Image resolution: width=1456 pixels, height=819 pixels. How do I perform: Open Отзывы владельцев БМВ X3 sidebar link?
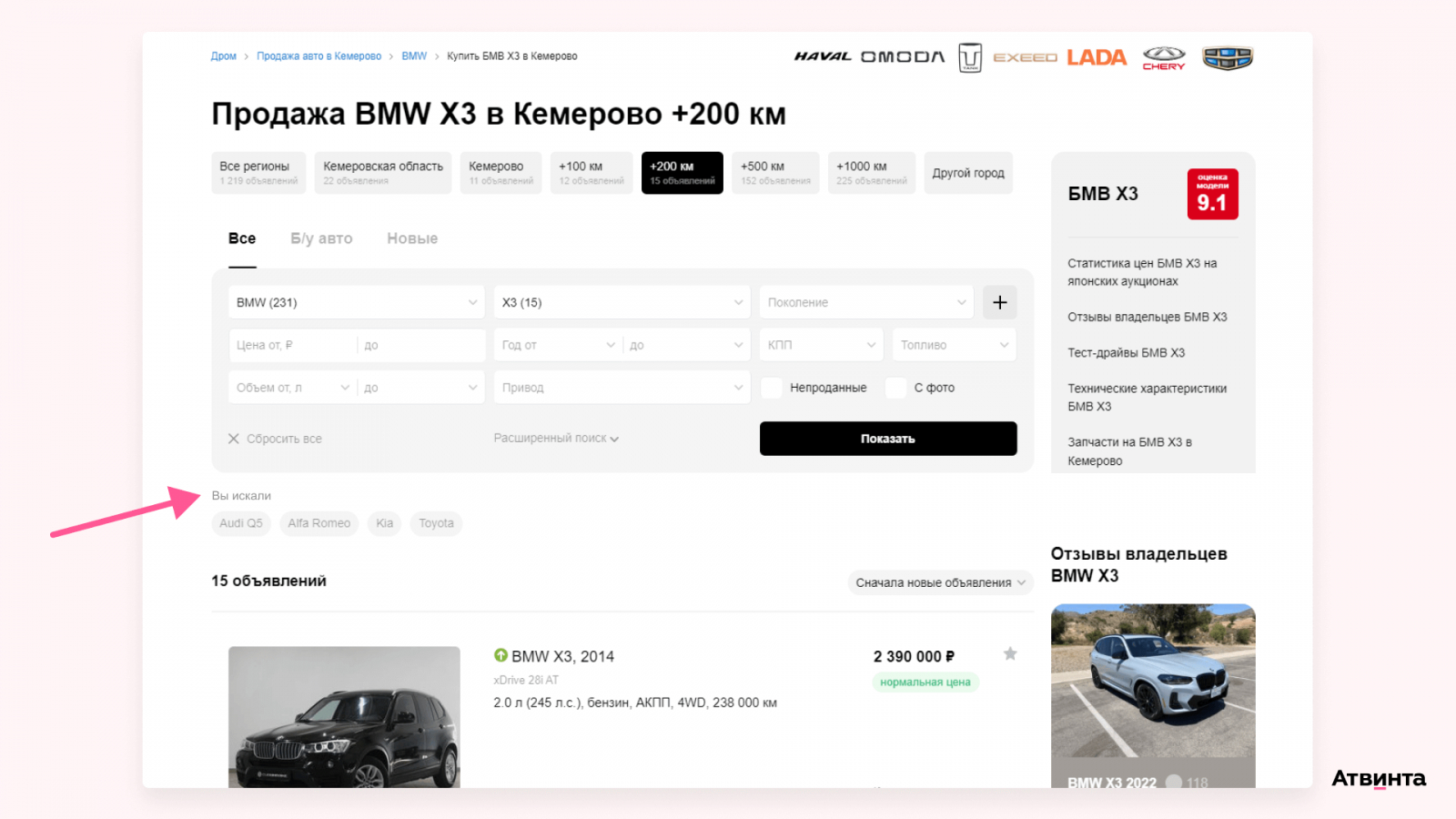[1148, 317]
